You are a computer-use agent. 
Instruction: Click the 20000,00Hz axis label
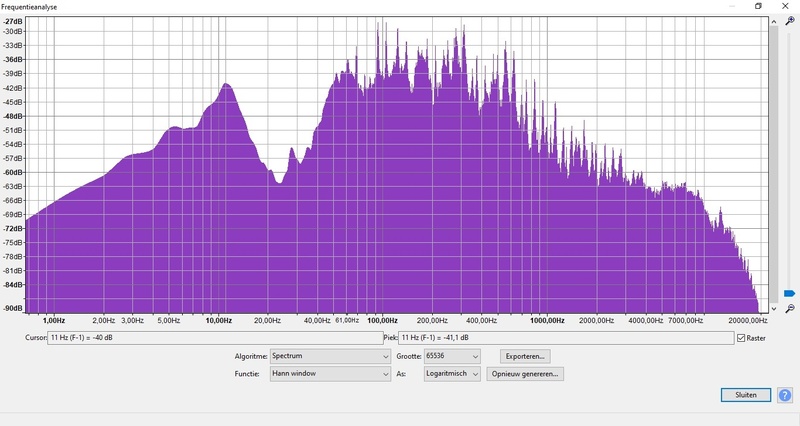pyautogui.click(x=747, y=320)
